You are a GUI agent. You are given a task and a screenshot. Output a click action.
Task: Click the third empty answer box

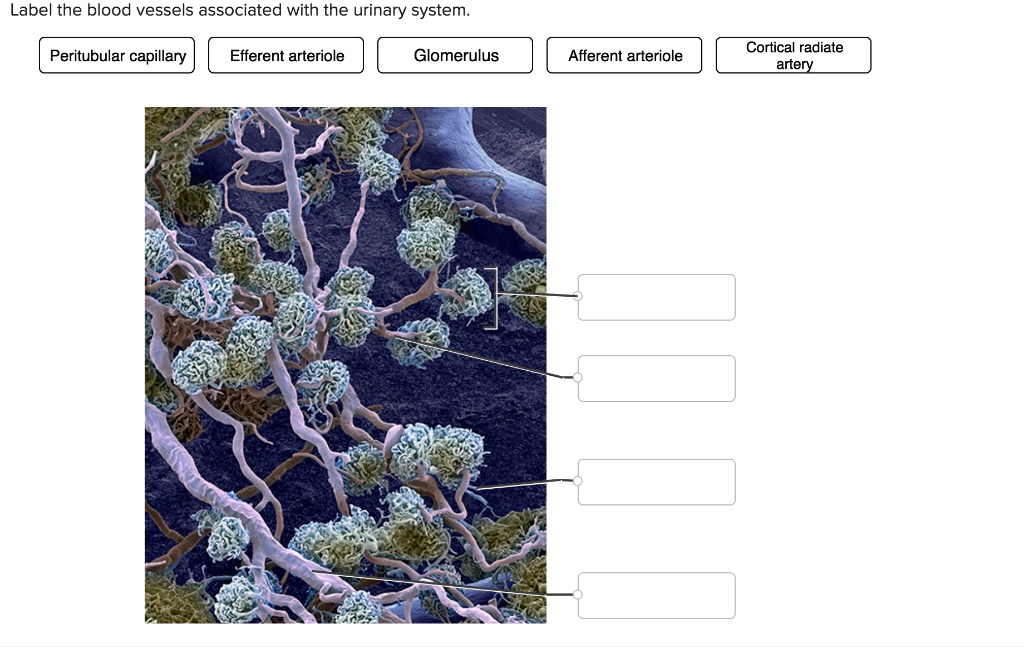tap(656, 481)
